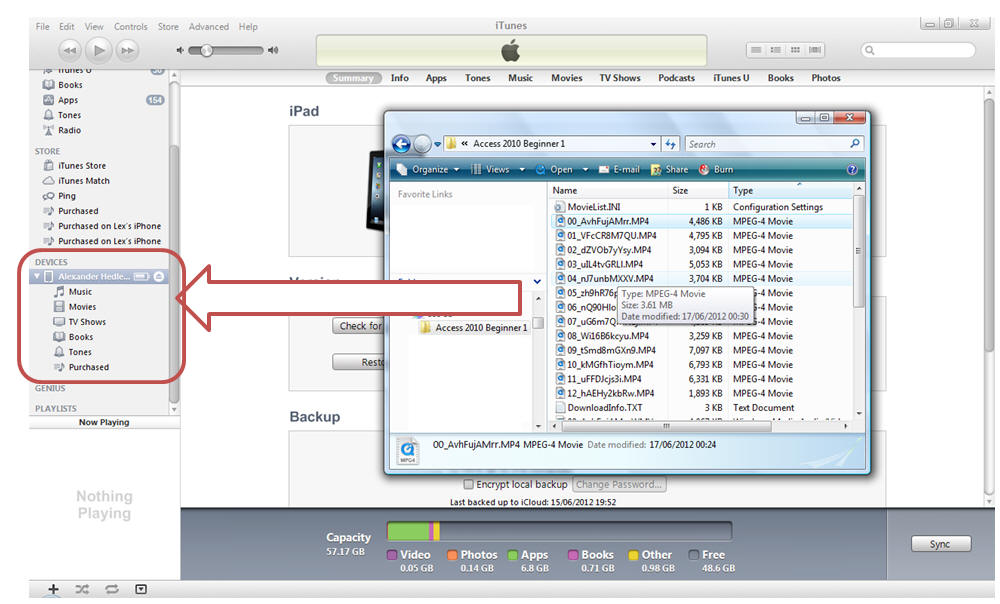The image size is (1000, 604).
Task: Mute using the low-volume speaker icon
Action: point(180,50)
